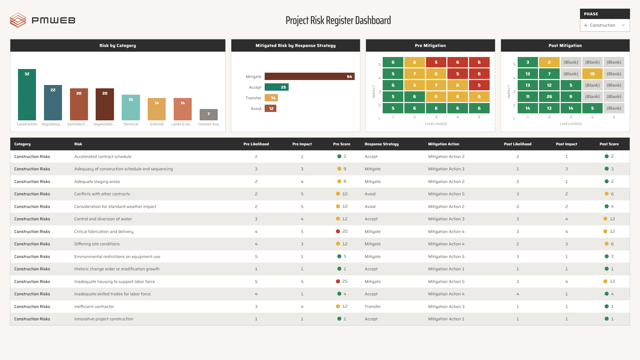Select 'Inefficient contractor' risk row

point(320,306)
